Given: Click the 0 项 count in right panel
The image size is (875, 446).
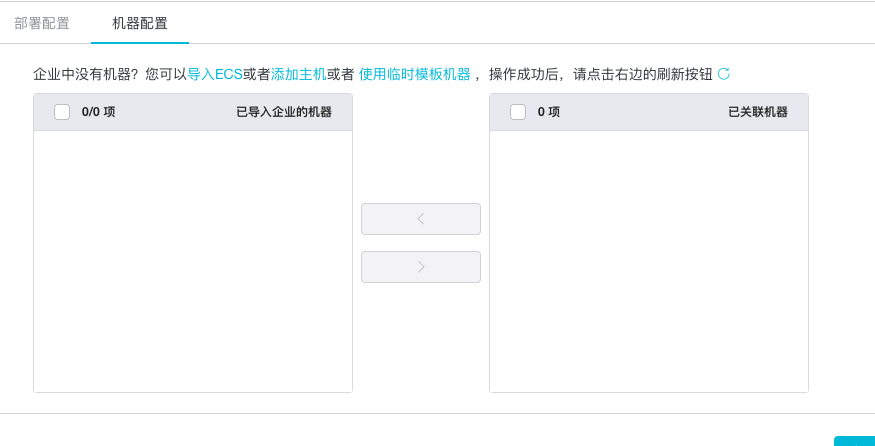Looking at the screenshot, I should coord(549,112).
